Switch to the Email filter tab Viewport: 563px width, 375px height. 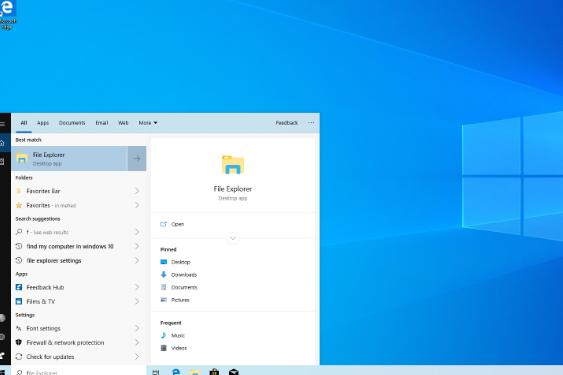click(102, 123)
